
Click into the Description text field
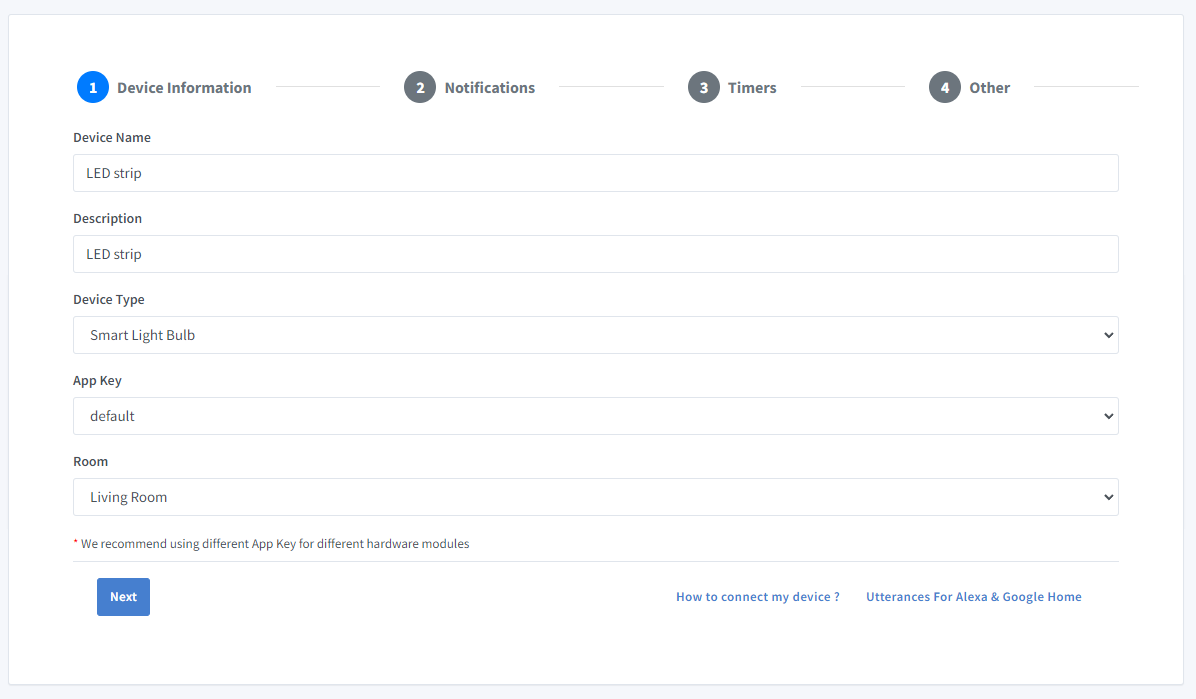[x=595, y=254]
